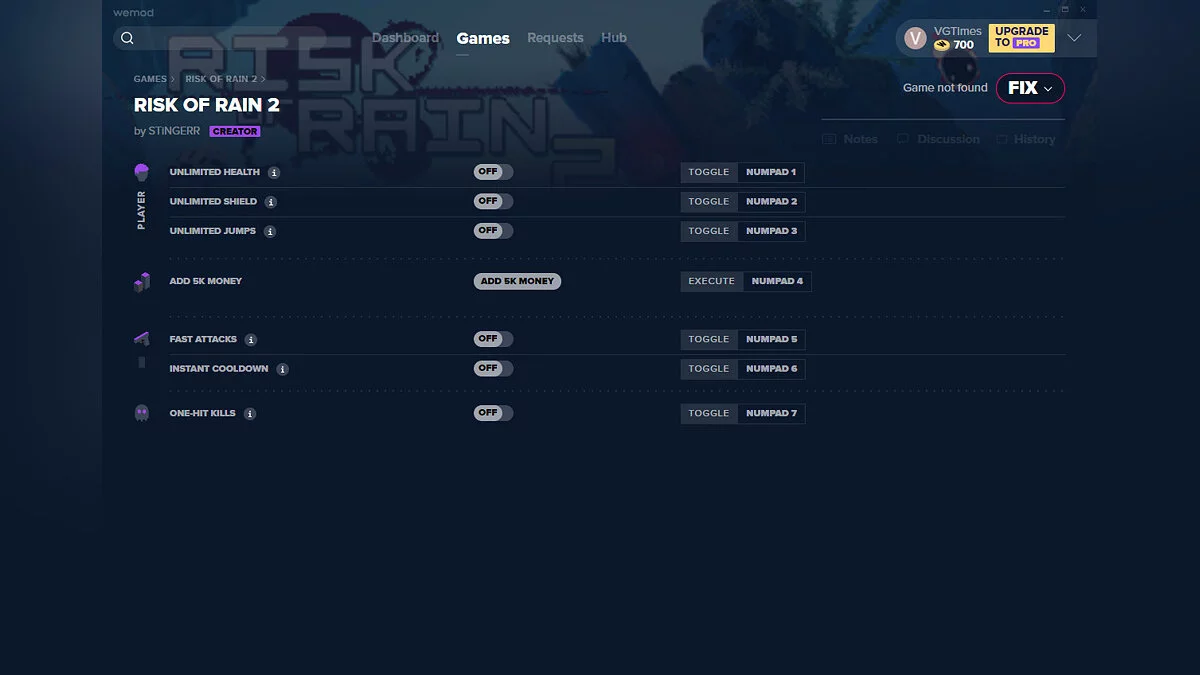Screen dimensions: 1200x675
Task: Open the FIX dropdown button
Action: [x=1030, y=88]
